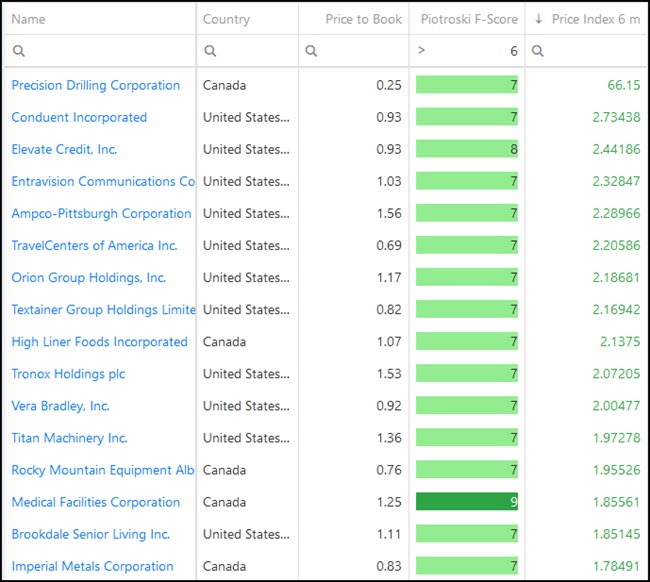650x582 pixels.
Task: Open Entravision Communications link
Action: click(103, 182)
